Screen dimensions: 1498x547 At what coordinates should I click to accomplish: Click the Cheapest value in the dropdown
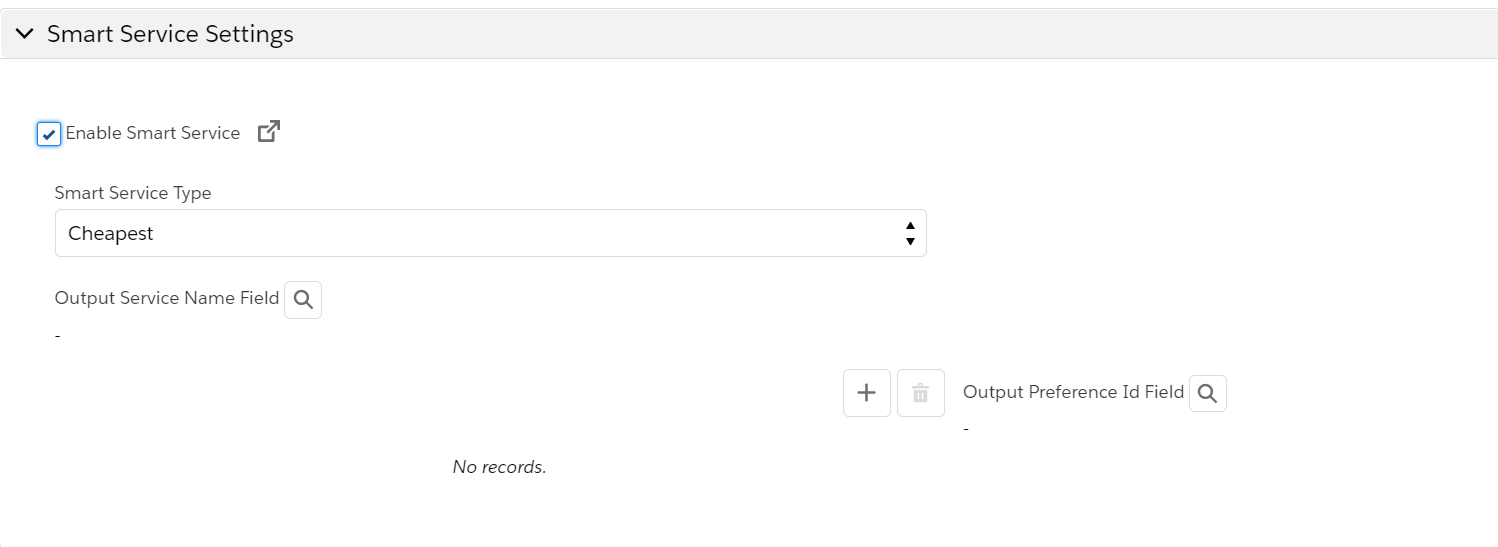coord(111,233)
